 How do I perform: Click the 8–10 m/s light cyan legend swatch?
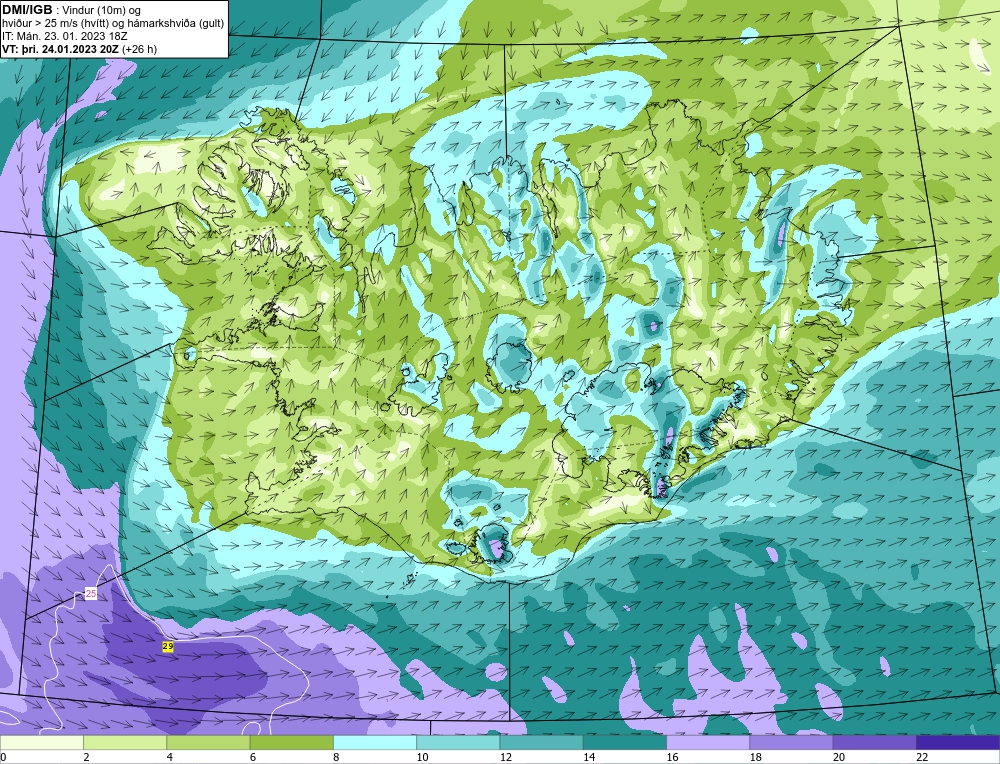click(375, 743)
